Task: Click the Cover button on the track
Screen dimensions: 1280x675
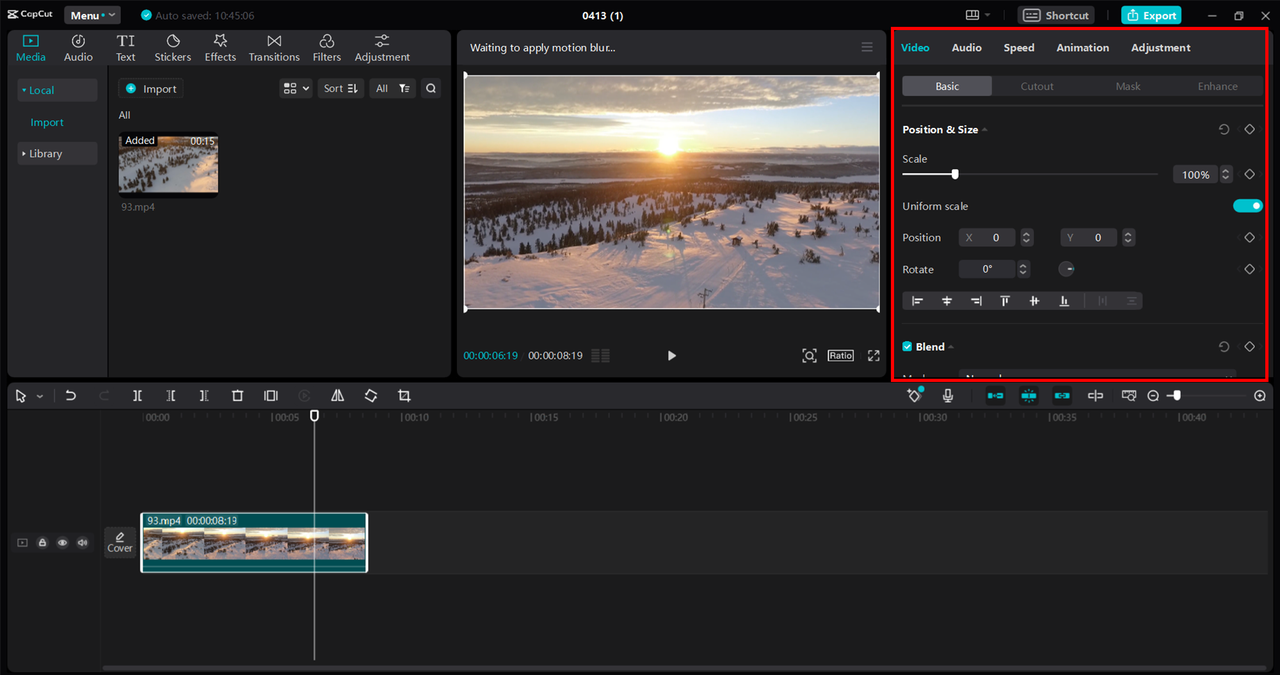Action: (x=120, y=542)
